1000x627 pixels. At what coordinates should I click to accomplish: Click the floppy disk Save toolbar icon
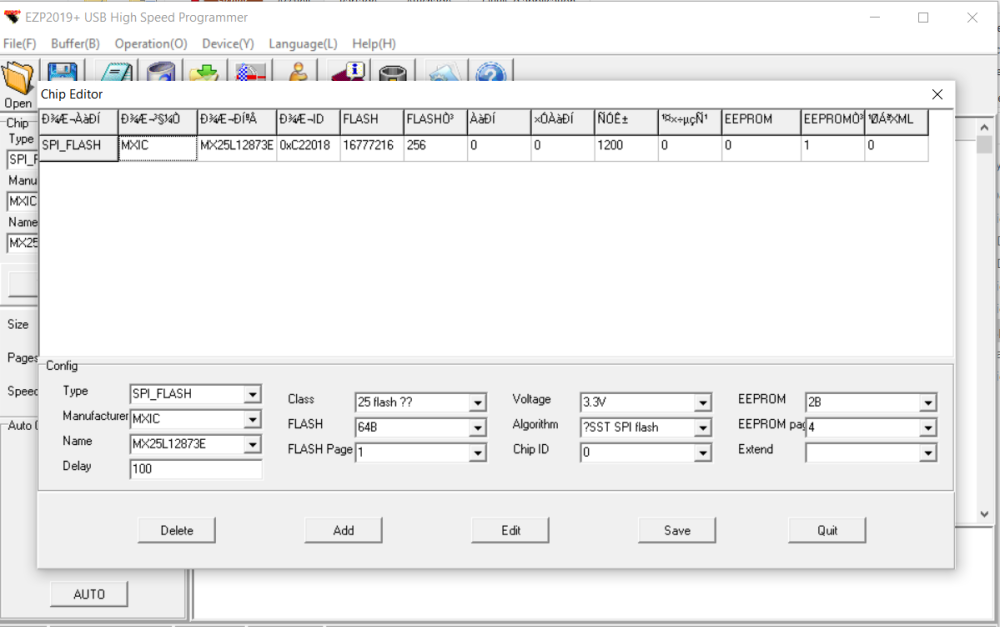click(x=63, y=75)
